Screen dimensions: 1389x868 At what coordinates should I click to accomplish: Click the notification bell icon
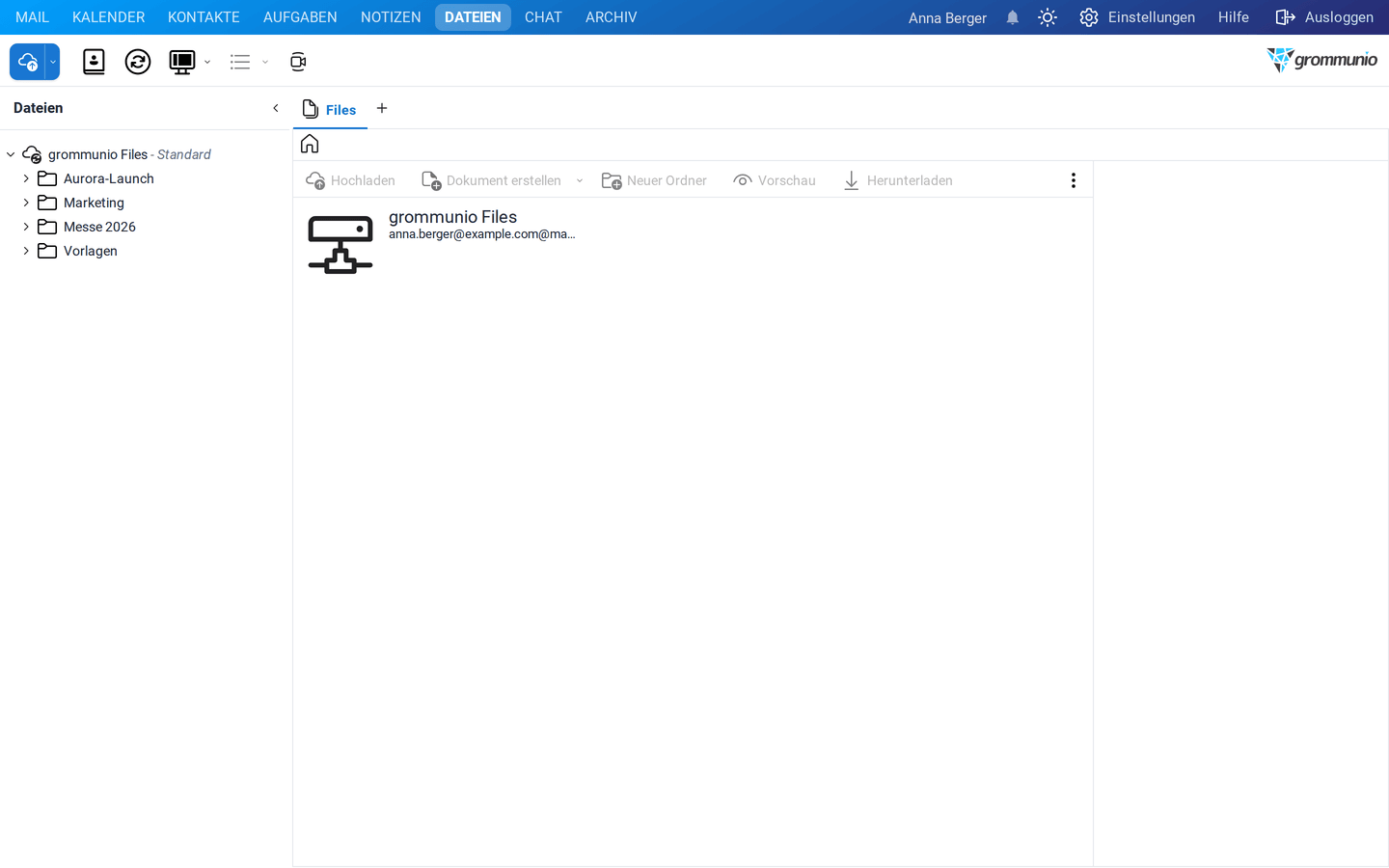[1013, 17]
